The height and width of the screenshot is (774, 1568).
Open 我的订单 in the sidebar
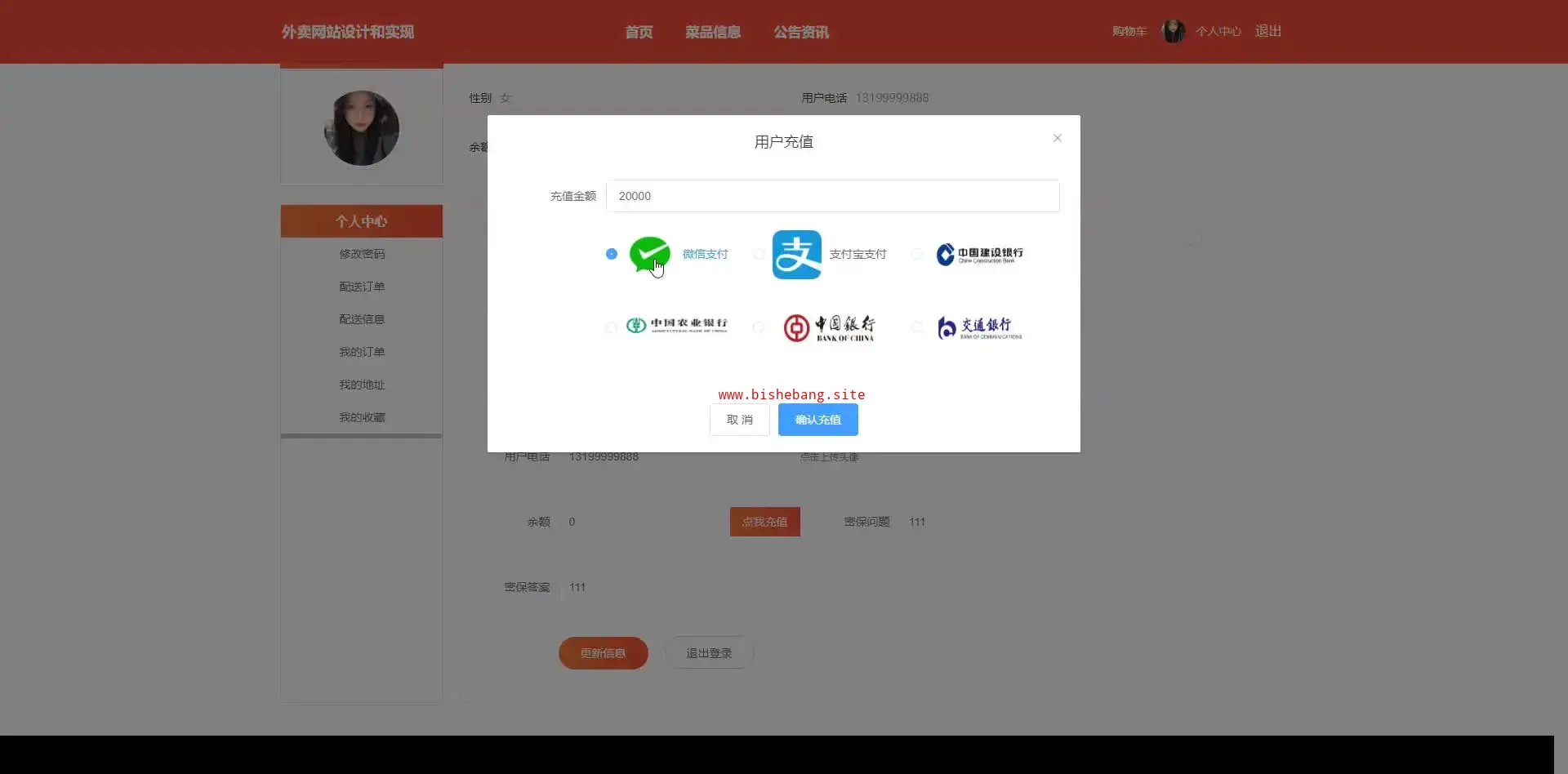click(362, 352)
